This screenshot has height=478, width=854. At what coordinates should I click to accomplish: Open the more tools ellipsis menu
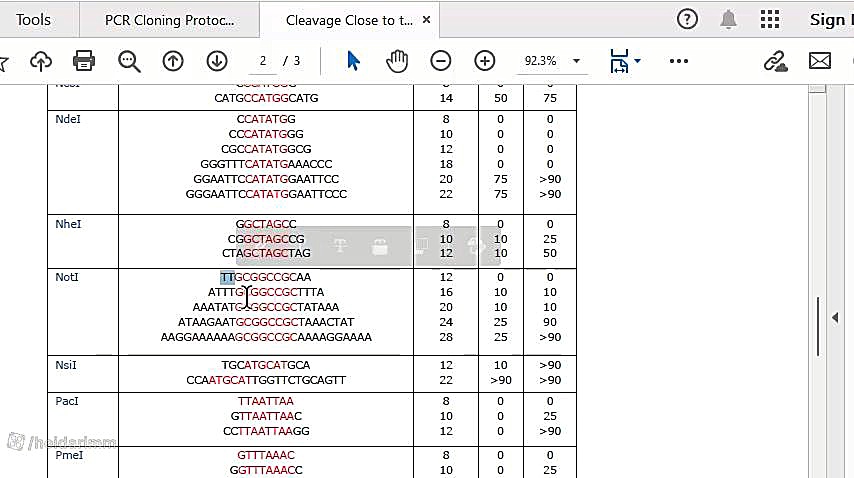tap(679, 61)
